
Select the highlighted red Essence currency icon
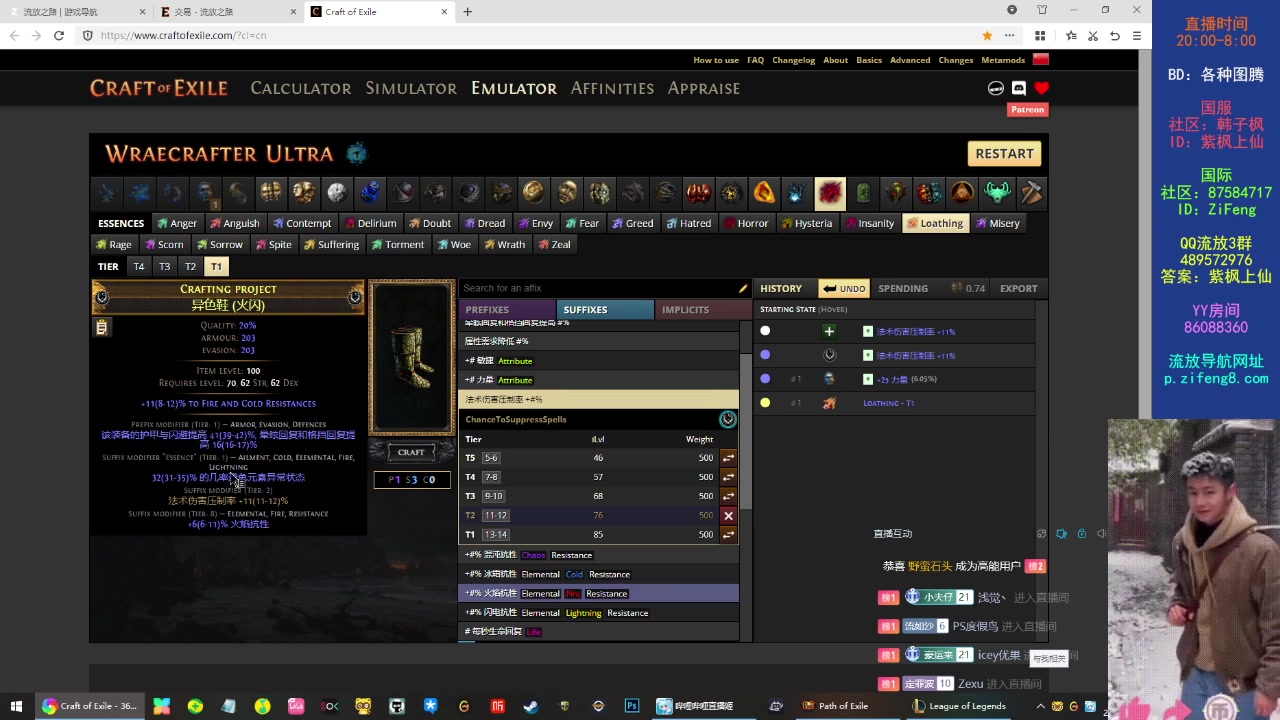coord(830,192)
